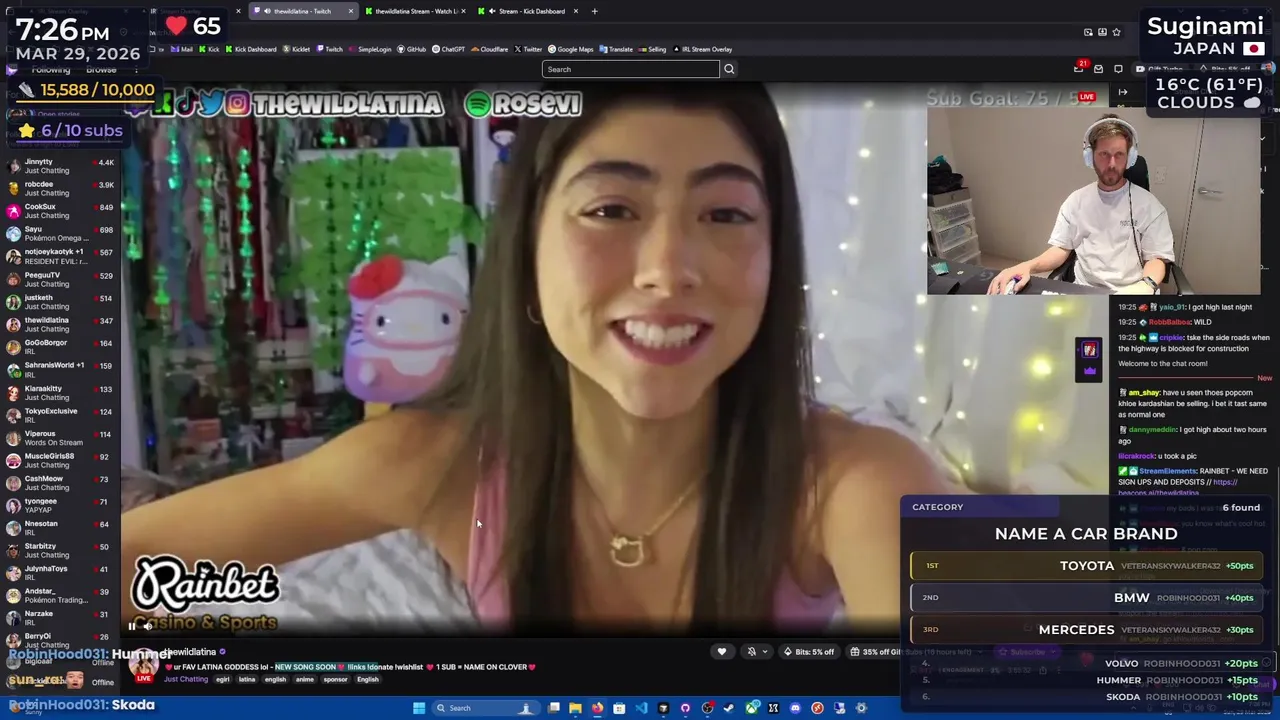The image size is (1280, 720).
Task: Open the Mail bookmark
Action: 182,49
